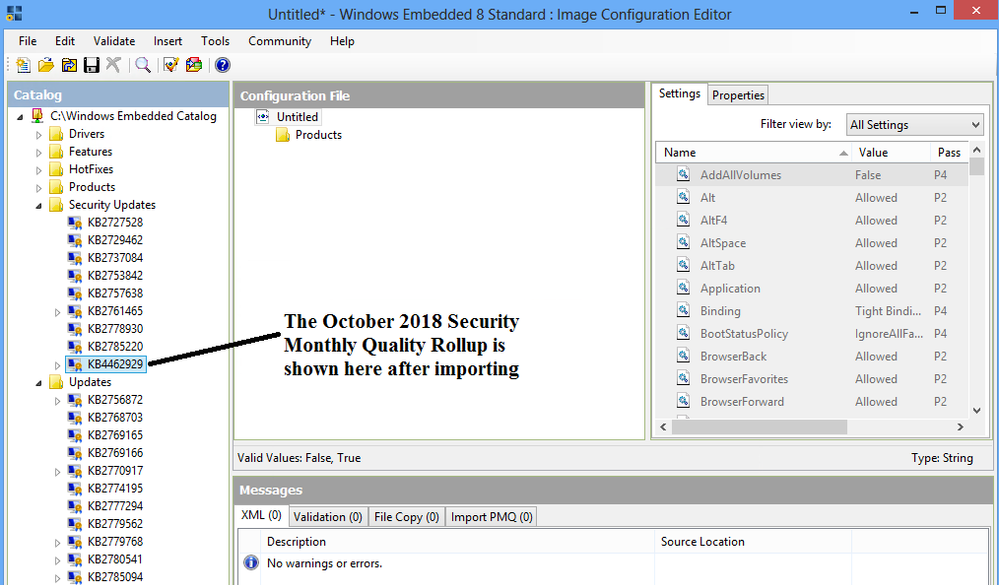The height and width of the screenshot is (585, 999).
Task: Expand the KB2770917 node
Action: pyautogui.click(x=57, y=472)
